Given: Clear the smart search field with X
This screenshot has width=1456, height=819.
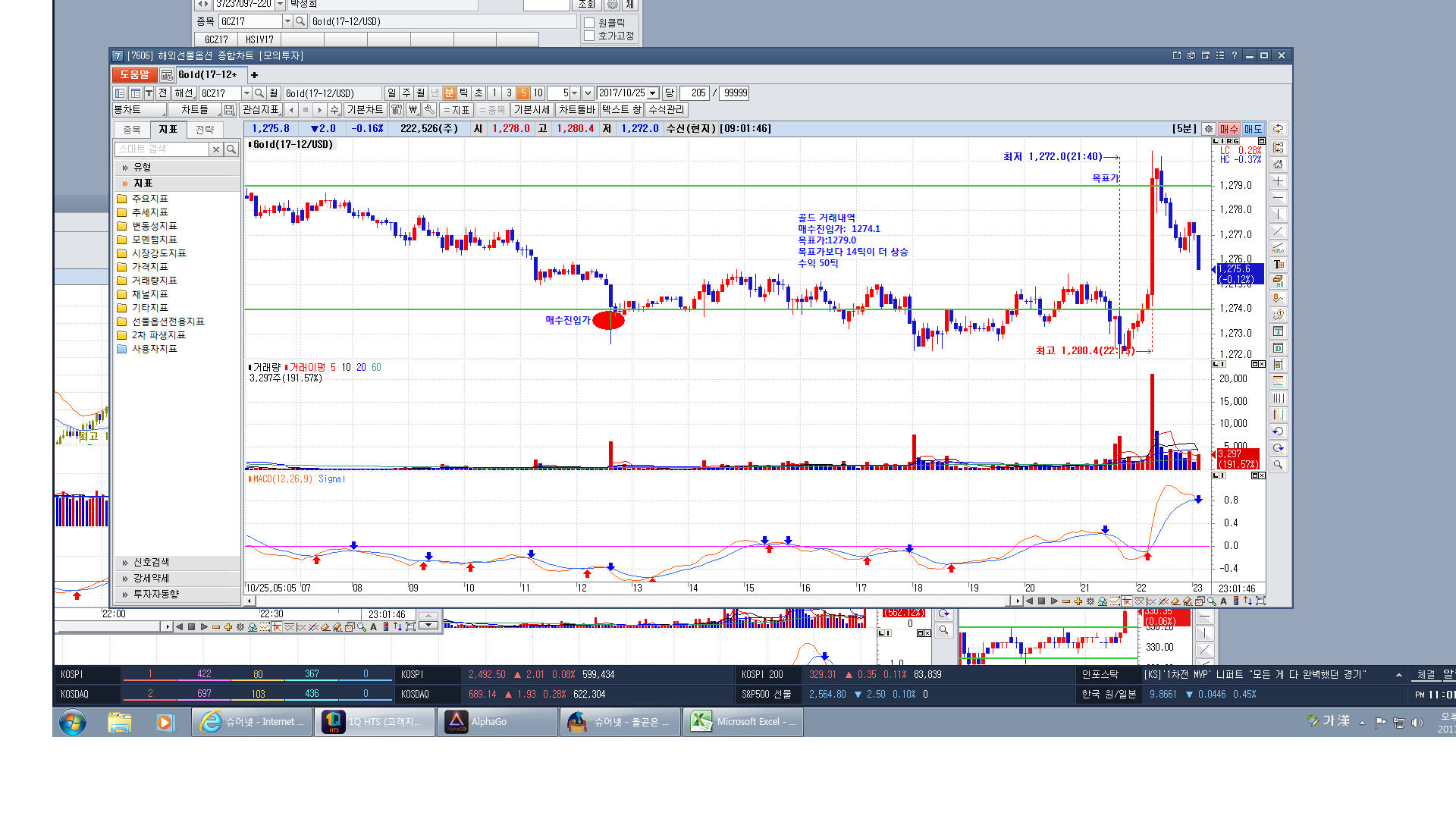Looking at the screenshot, I should [x=216, y=149].
